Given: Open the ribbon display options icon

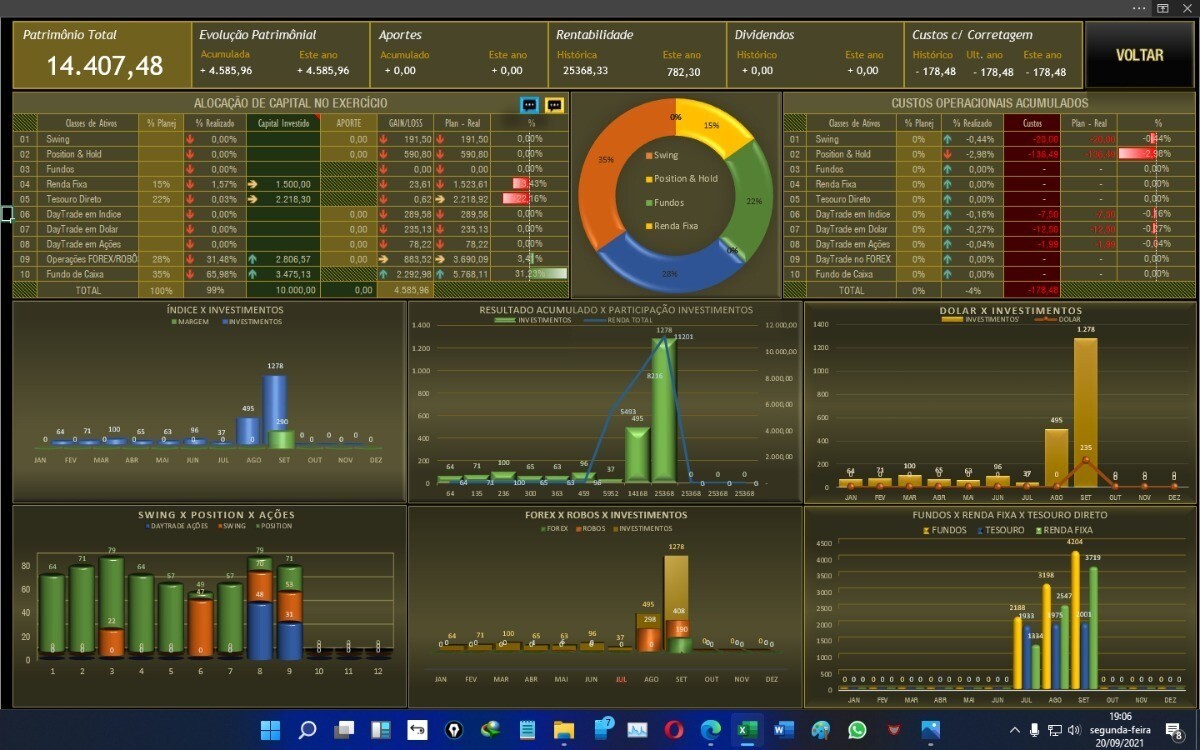Looking at the screenshot, I should tap(1163, 8).
